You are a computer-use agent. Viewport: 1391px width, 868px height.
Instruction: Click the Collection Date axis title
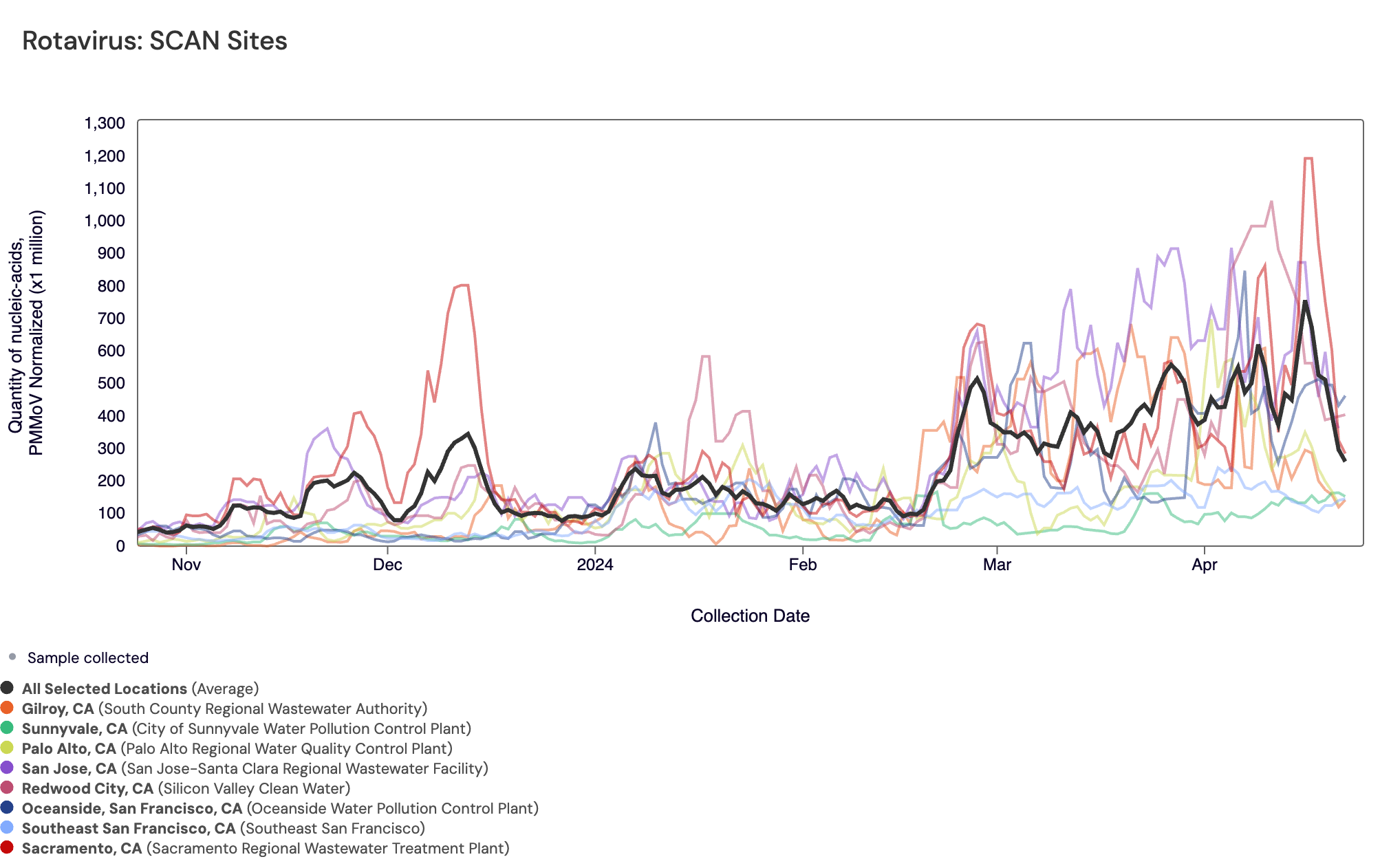point(750,616)
